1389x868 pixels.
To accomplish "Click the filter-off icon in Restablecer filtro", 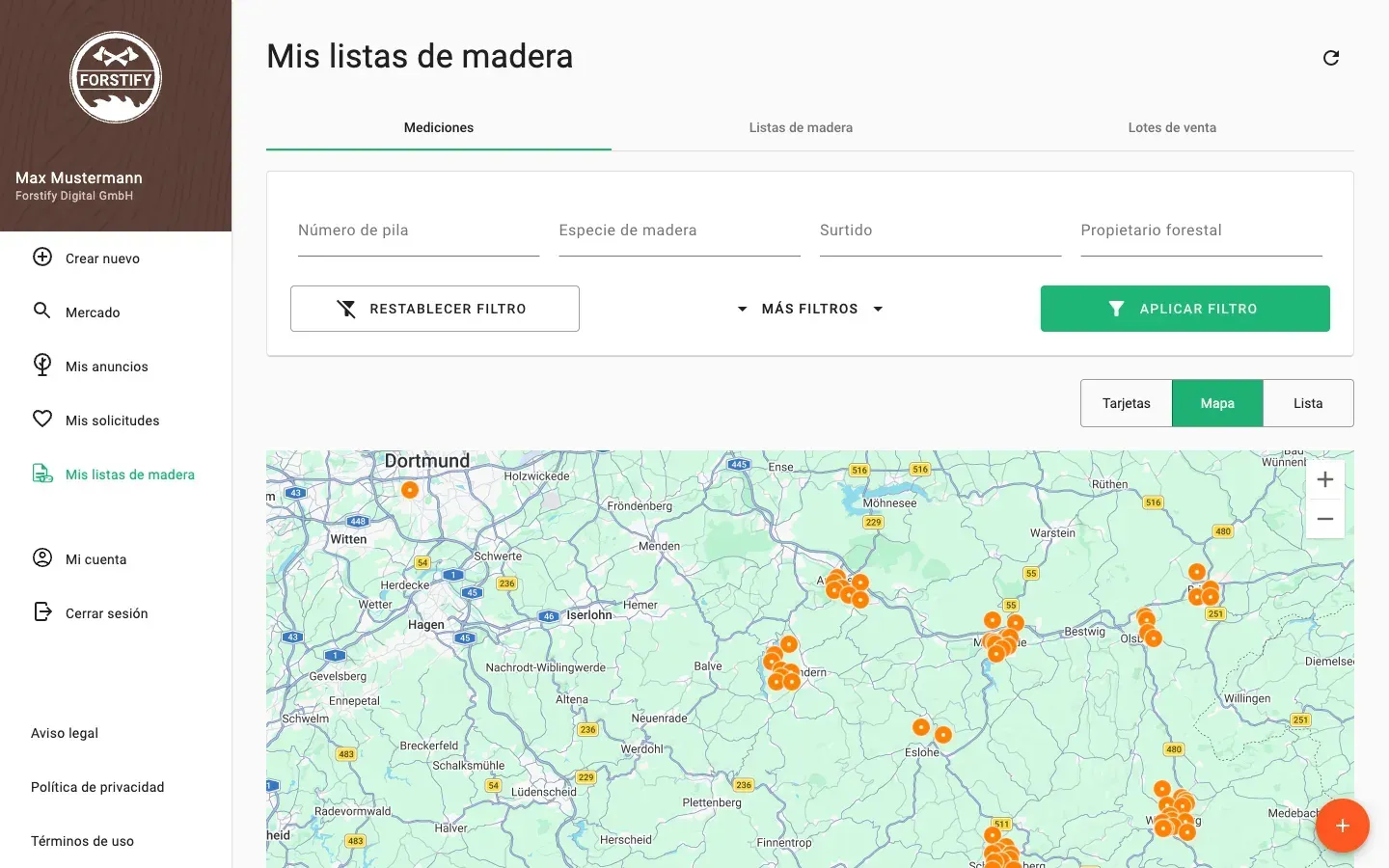I will 346,309.
